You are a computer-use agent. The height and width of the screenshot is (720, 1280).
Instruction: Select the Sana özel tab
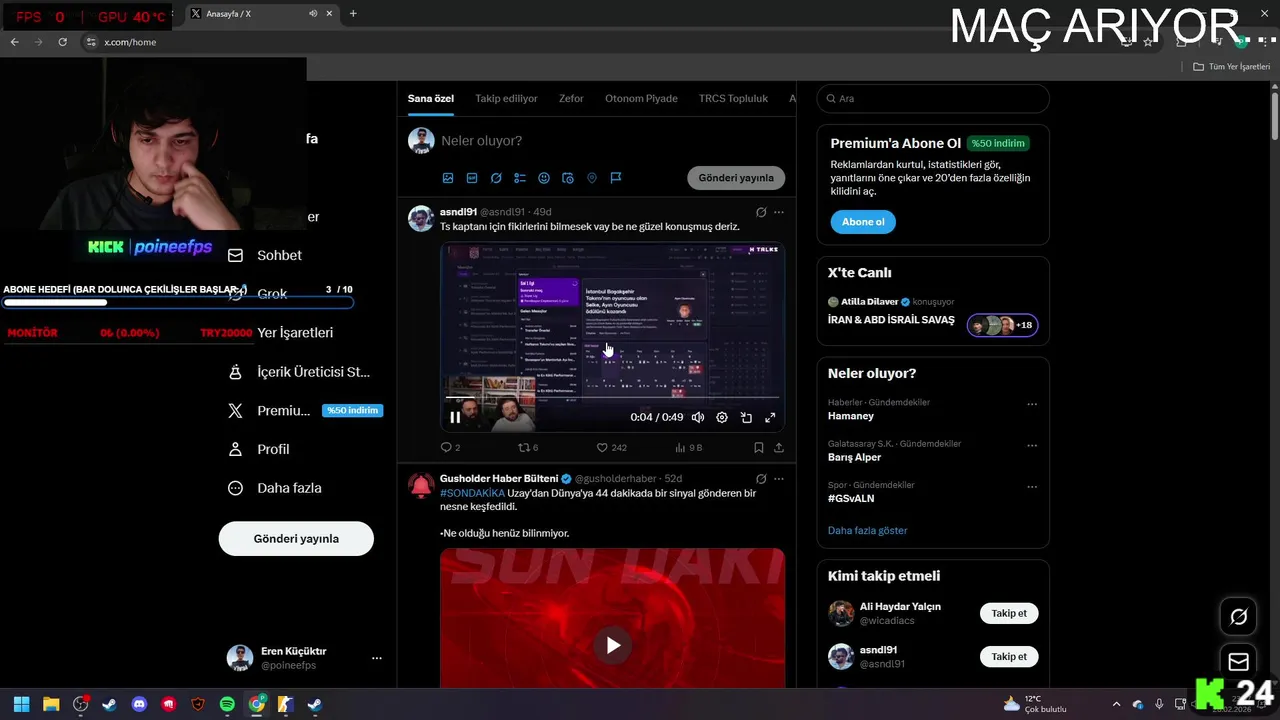[431, 98]
